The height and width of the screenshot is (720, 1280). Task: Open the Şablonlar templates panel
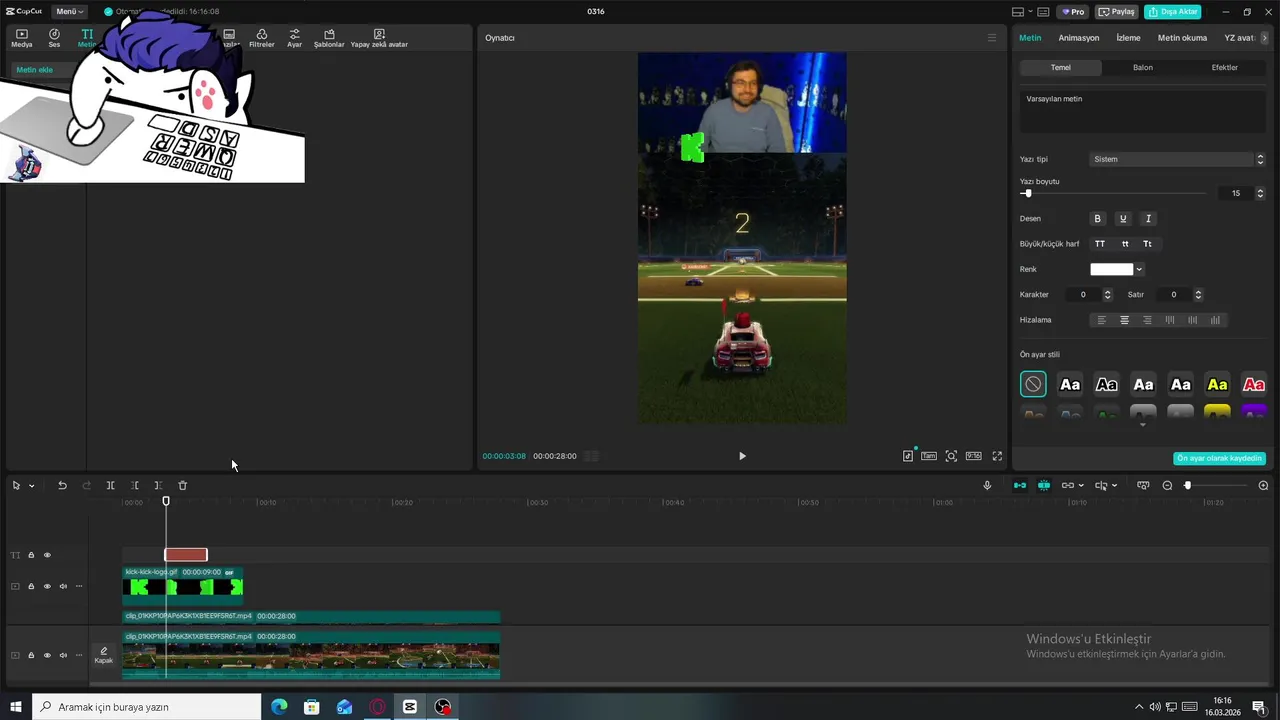coord(329,38)
